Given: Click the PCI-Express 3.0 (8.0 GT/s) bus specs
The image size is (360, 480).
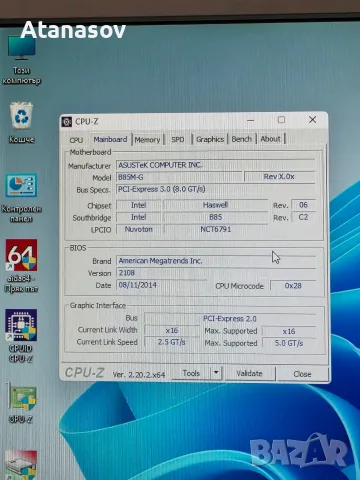Looking at the screenshot, I should pos(215,189).
